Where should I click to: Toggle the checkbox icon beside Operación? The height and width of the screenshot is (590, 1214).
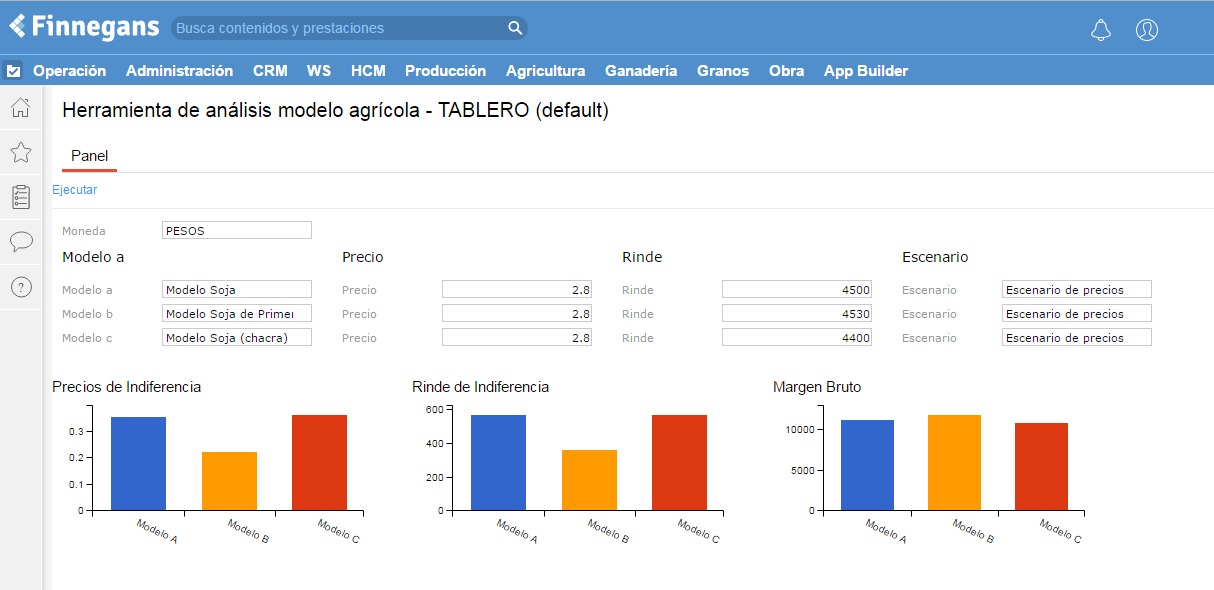pos(13,71)
